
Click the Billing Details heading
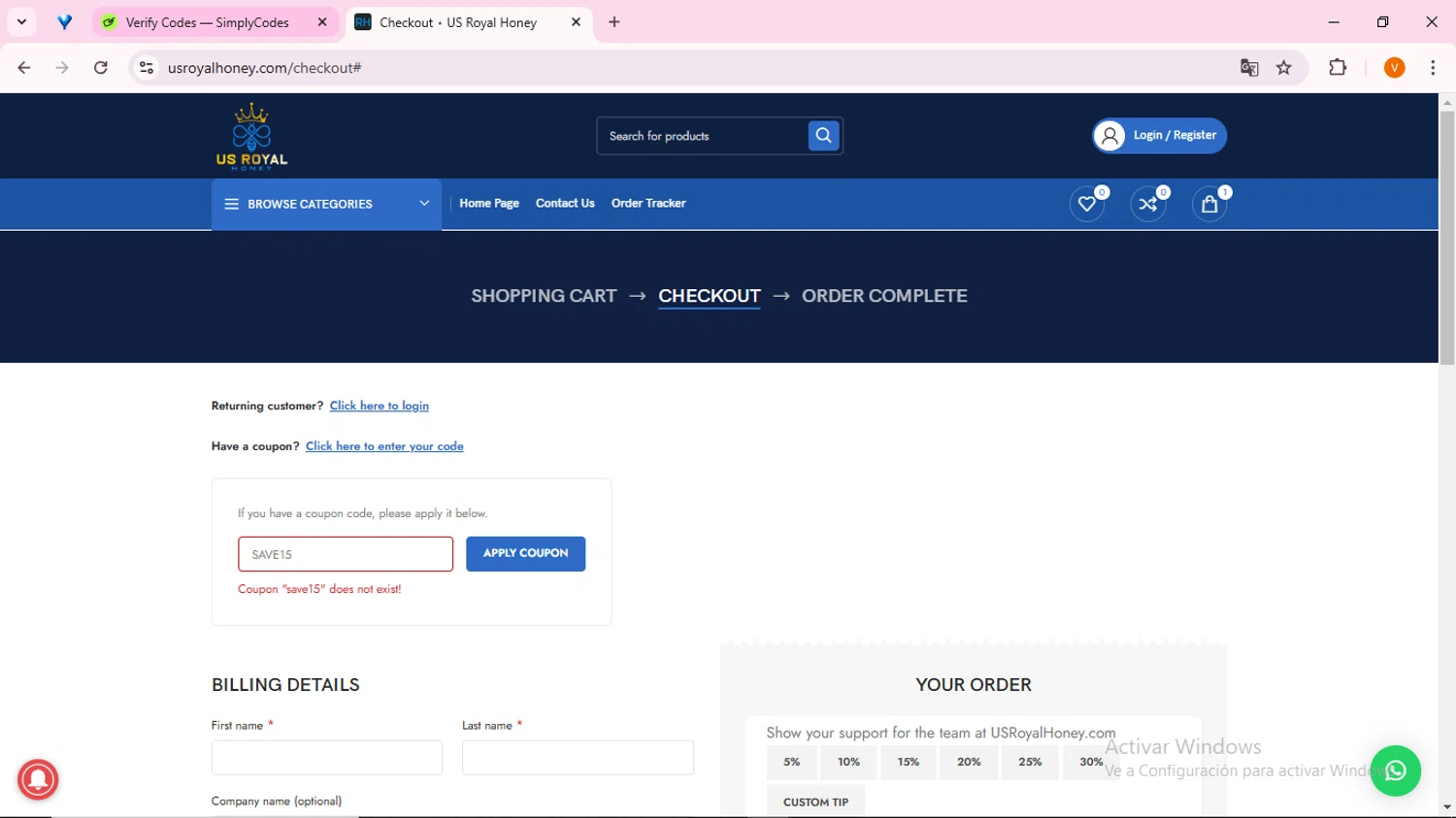point(285,685)
